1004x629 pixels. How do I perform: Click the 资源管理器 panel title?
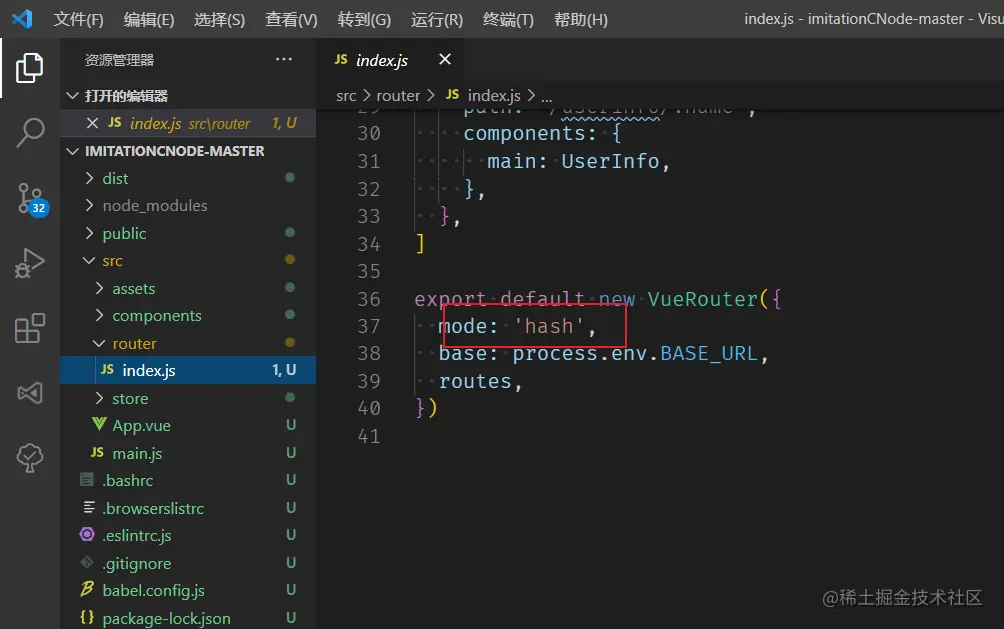tap(119, 60)
